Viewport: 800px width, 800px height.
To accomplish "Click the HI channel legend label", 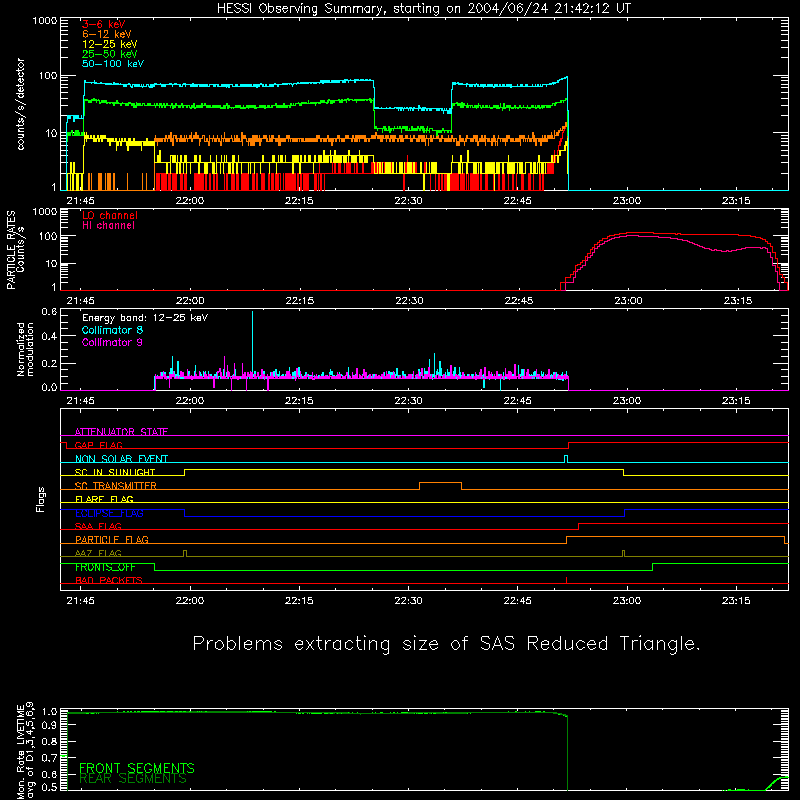I will pyautogui.click(x=109, y=226).
